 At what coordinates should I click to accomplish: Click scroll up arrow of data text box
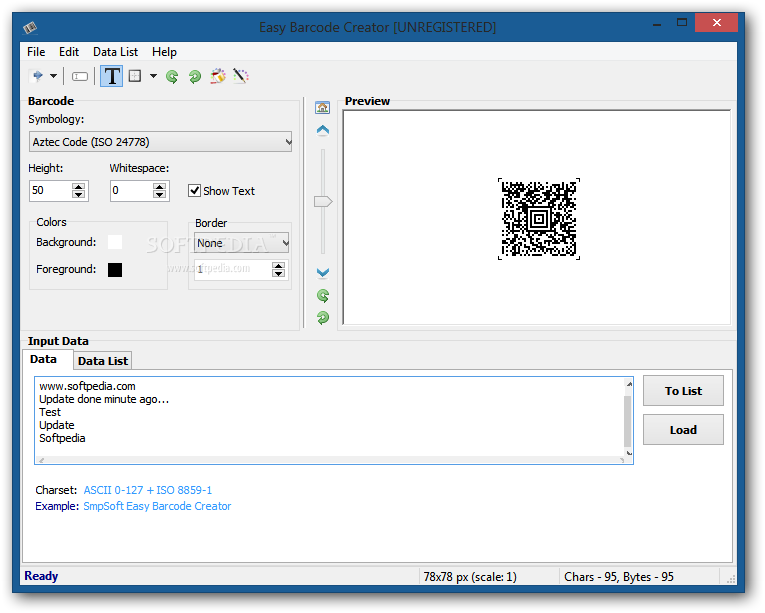(x=629, y=385)
